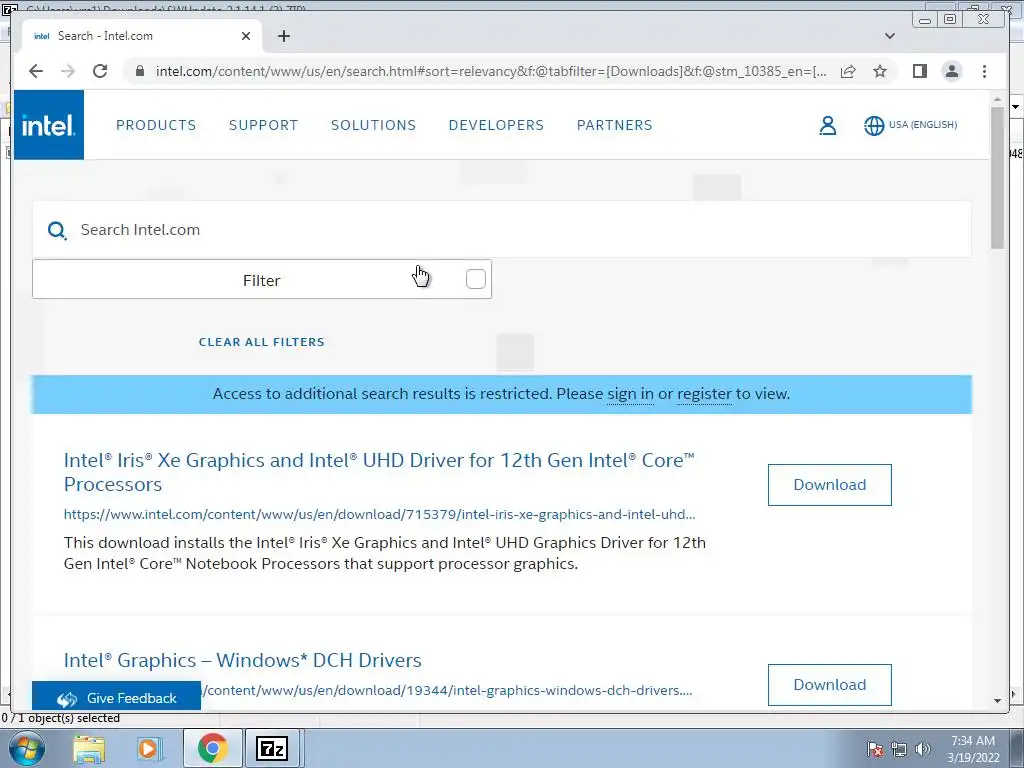Open the PARTNERS menu
The height and width of the screenshot is (768, 1024).
click(615, 125)
